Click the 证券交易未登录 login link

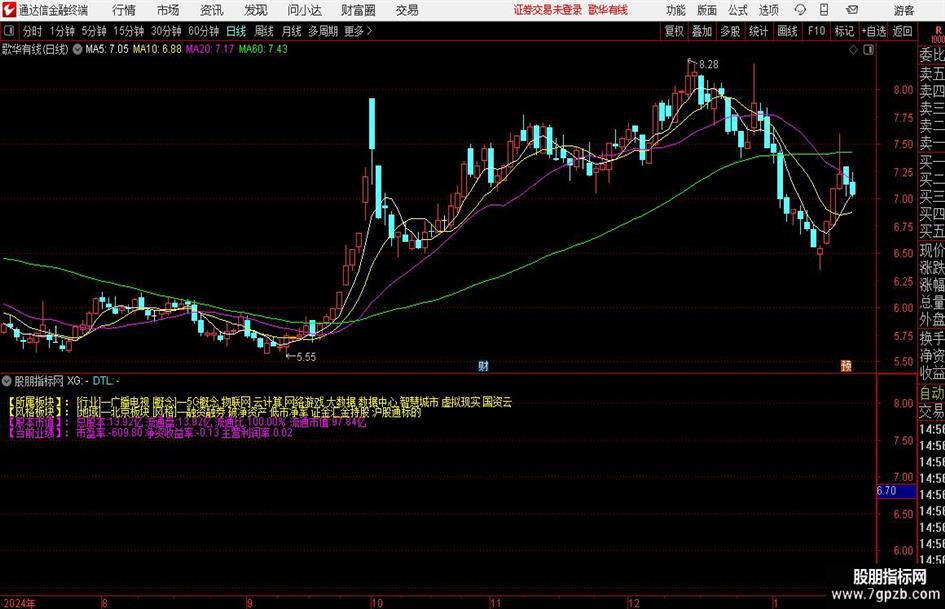(548, 10)
